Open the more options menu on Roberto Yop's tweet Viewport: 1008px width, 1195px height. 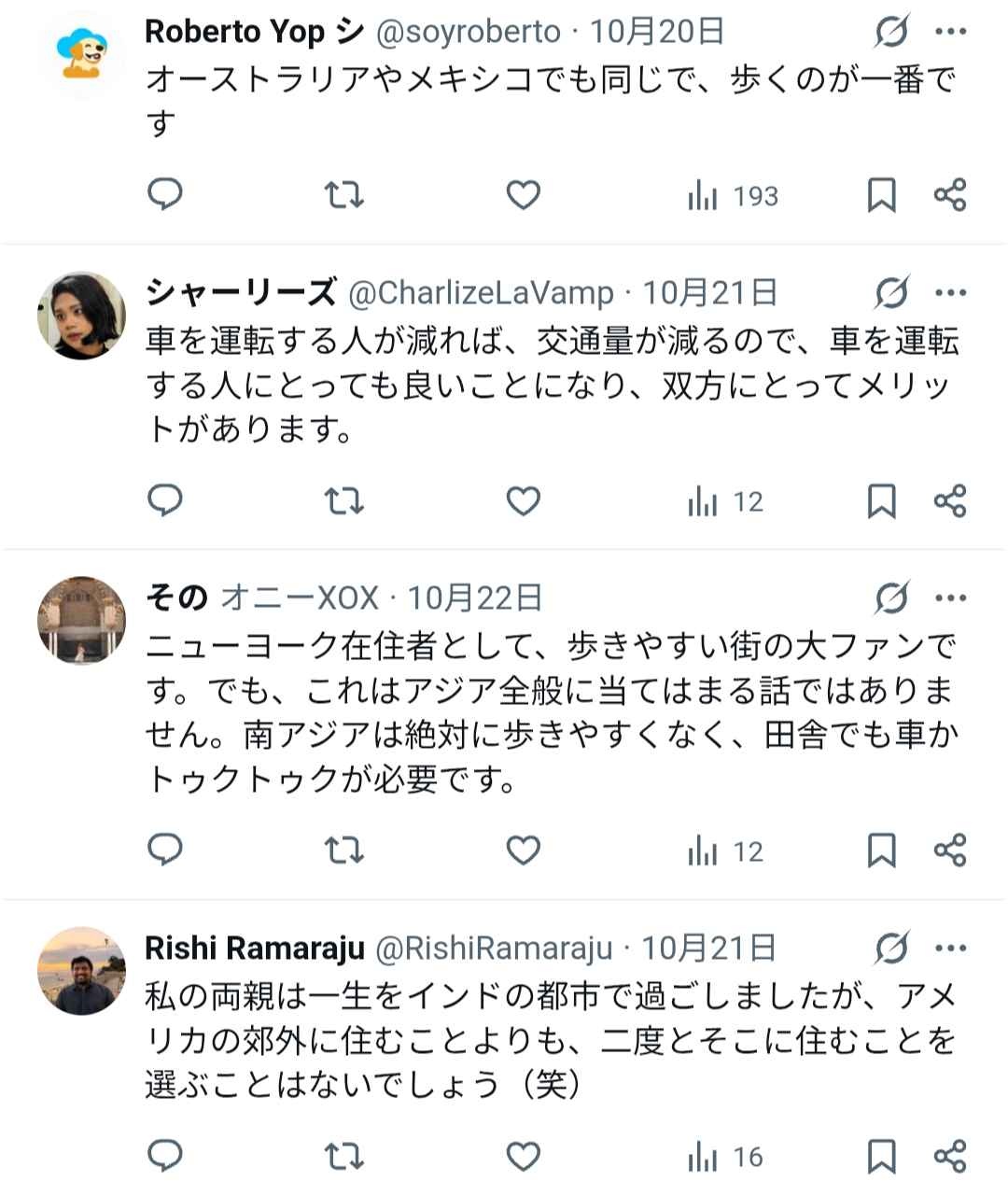[951, 34]
